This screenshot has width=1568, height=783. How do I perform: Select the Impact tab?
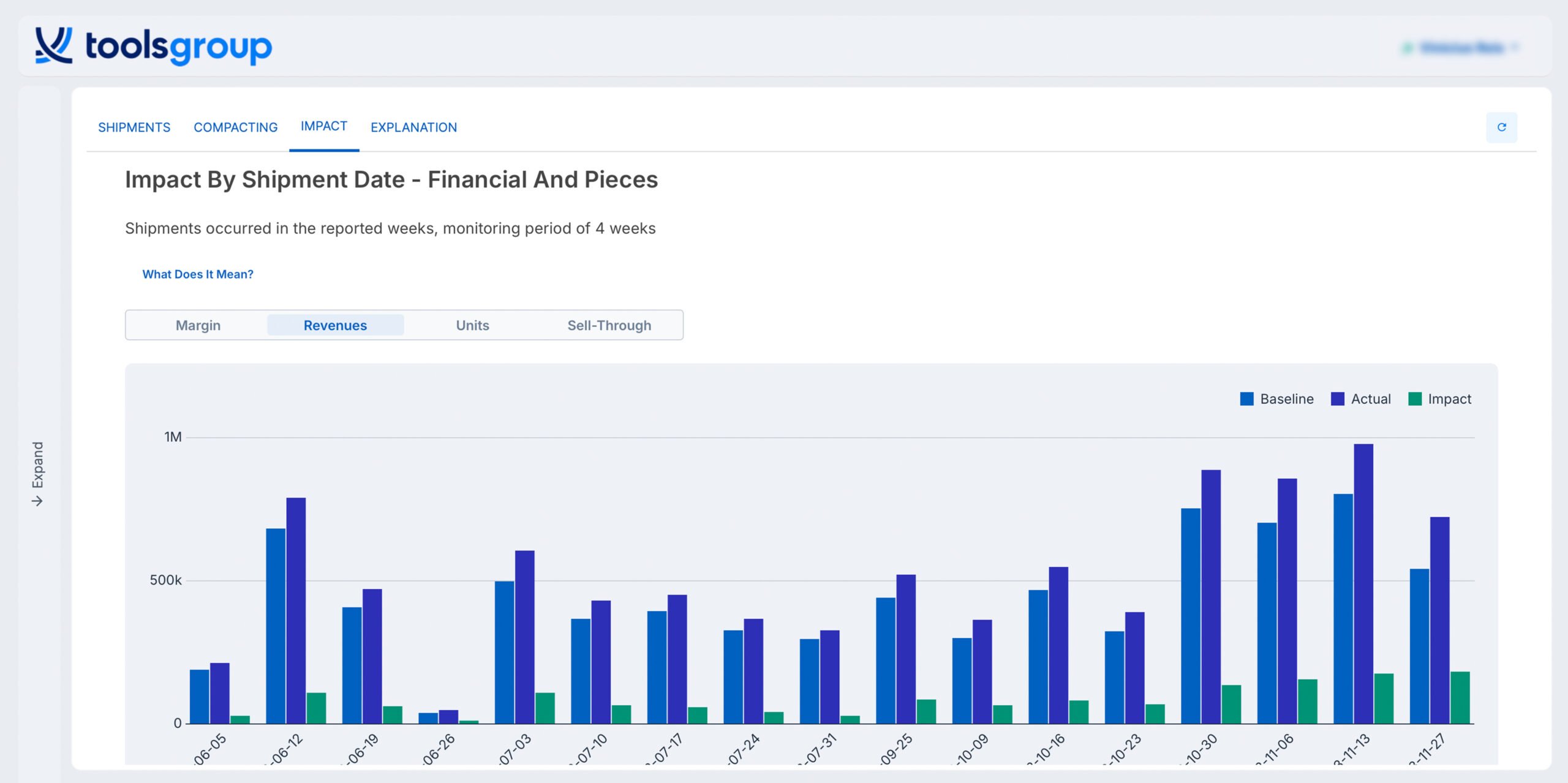324,126
